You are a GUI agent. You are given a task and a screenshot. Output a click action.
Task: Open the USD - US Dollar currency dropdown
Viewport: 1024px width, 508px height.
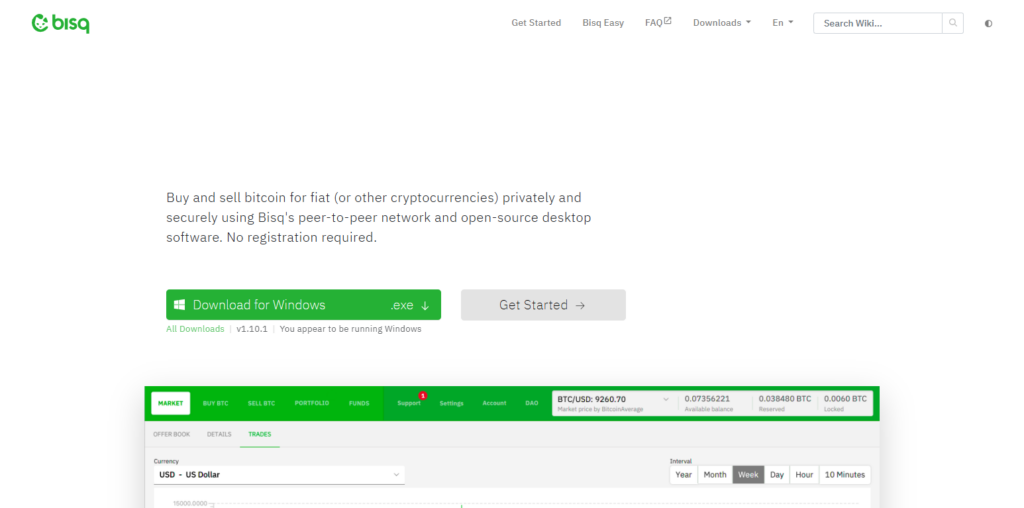point(279,475)
